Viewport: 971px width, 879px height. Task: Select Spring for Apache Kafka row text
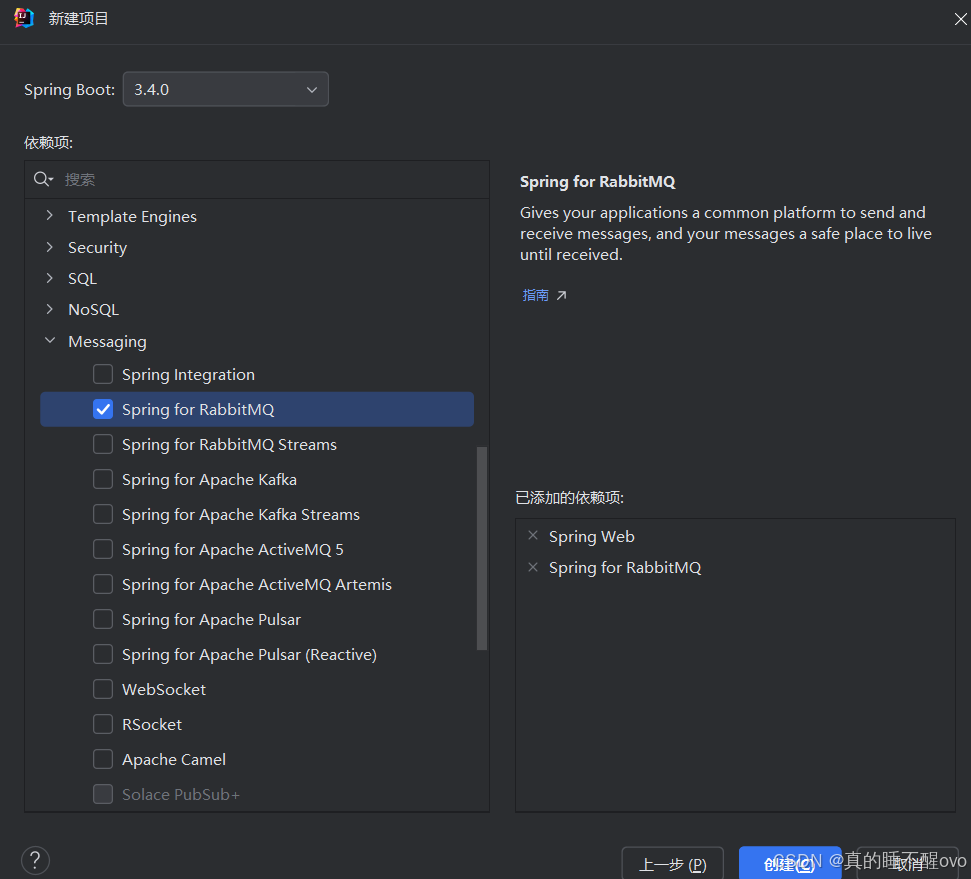pyautogui.click(x=209, y=479)
